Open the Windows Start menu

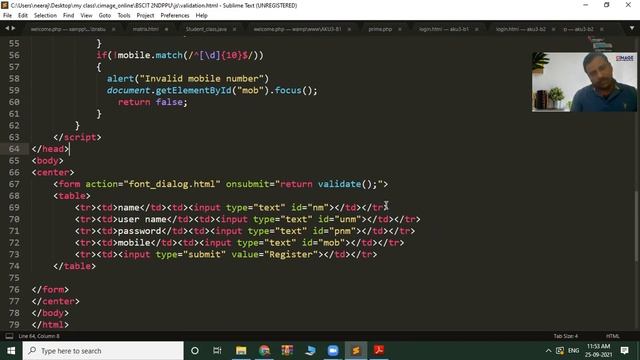point(11,351)
